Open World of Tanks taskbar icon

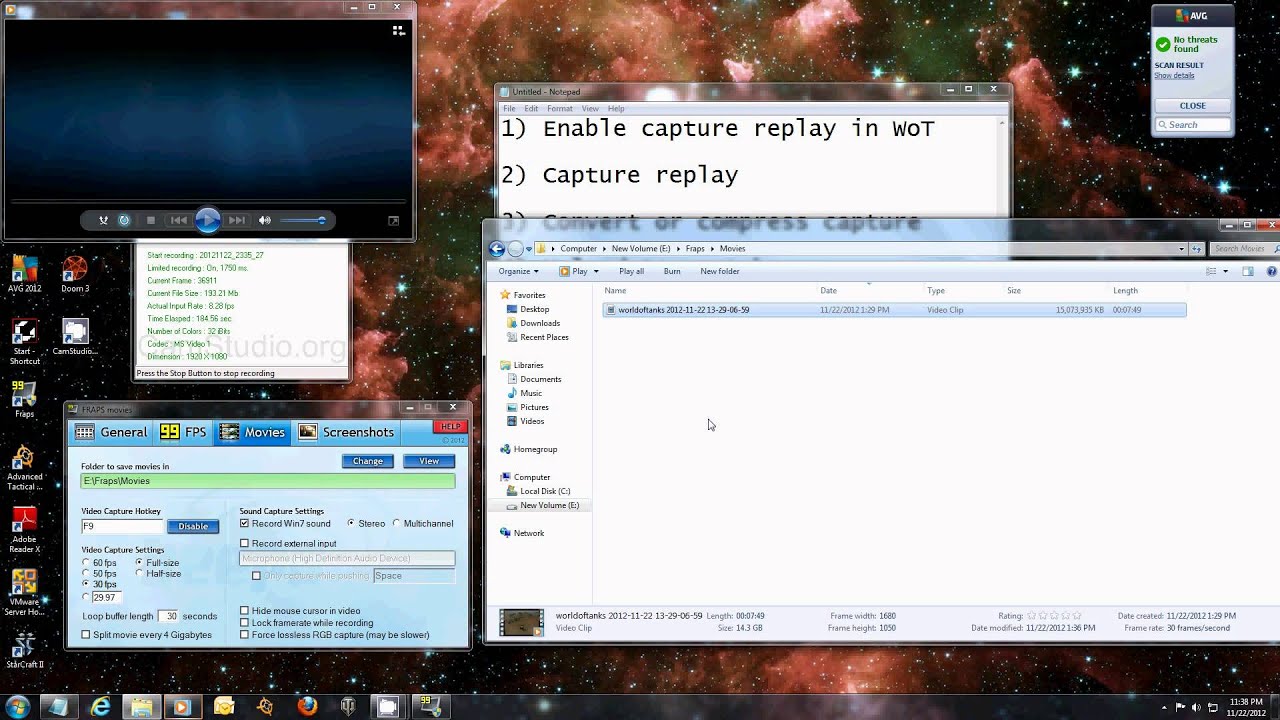click(348, 706)
